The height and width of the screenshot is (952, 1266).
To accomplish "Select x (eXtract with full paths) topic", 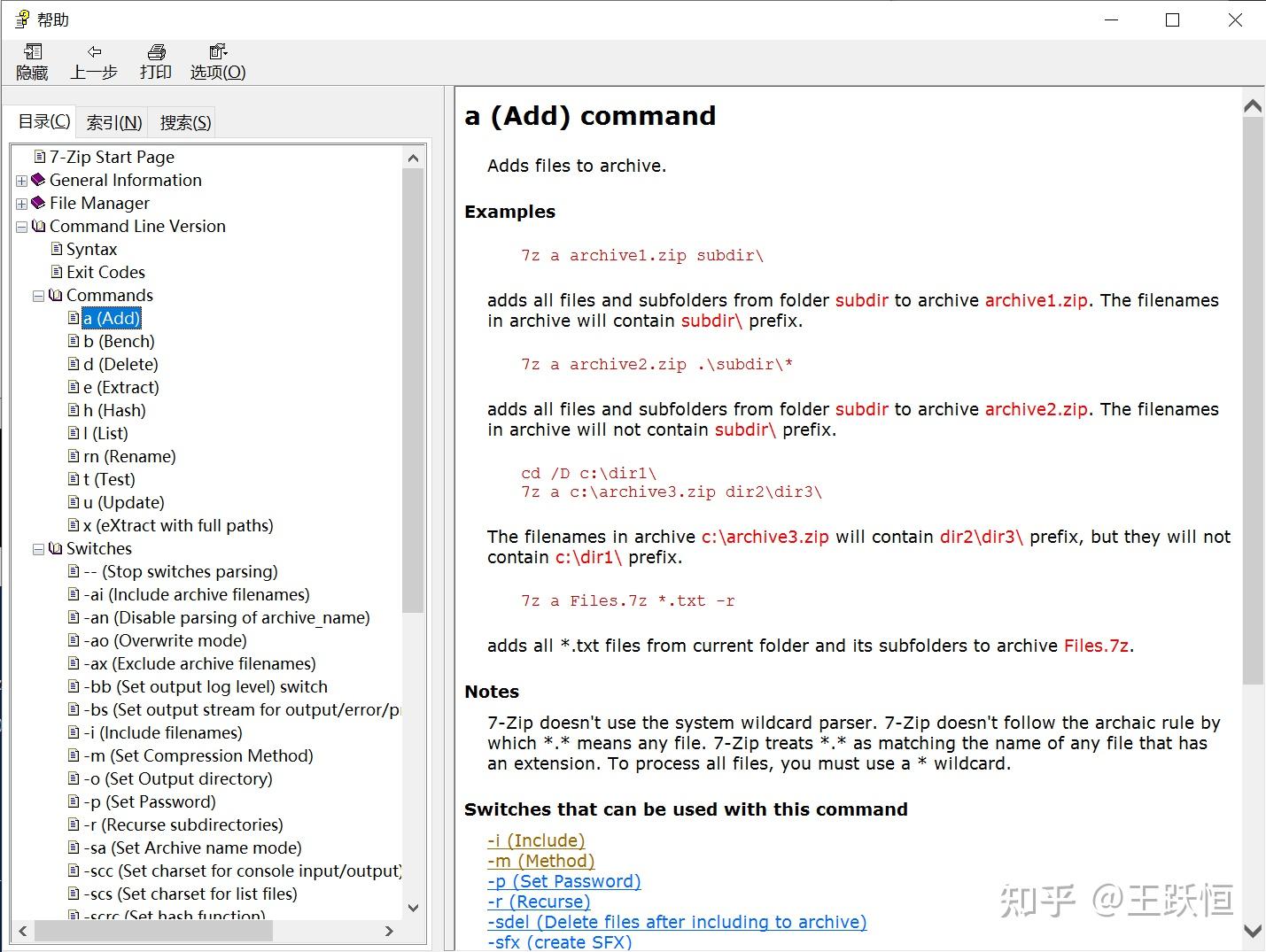I will (x=178, y=525).
